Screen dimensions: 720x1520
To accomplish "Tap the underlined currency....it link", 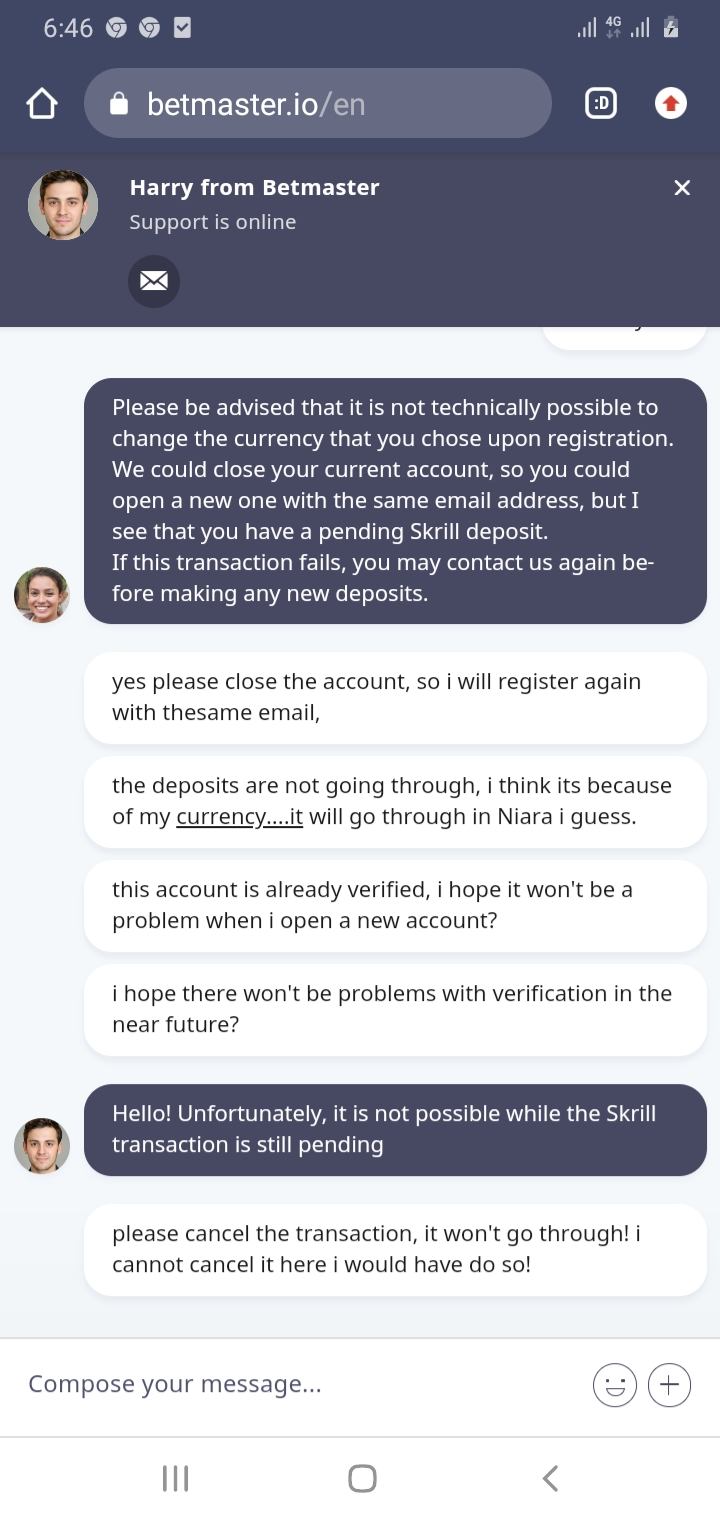I will pyautogui.click(x=239, y=816).
